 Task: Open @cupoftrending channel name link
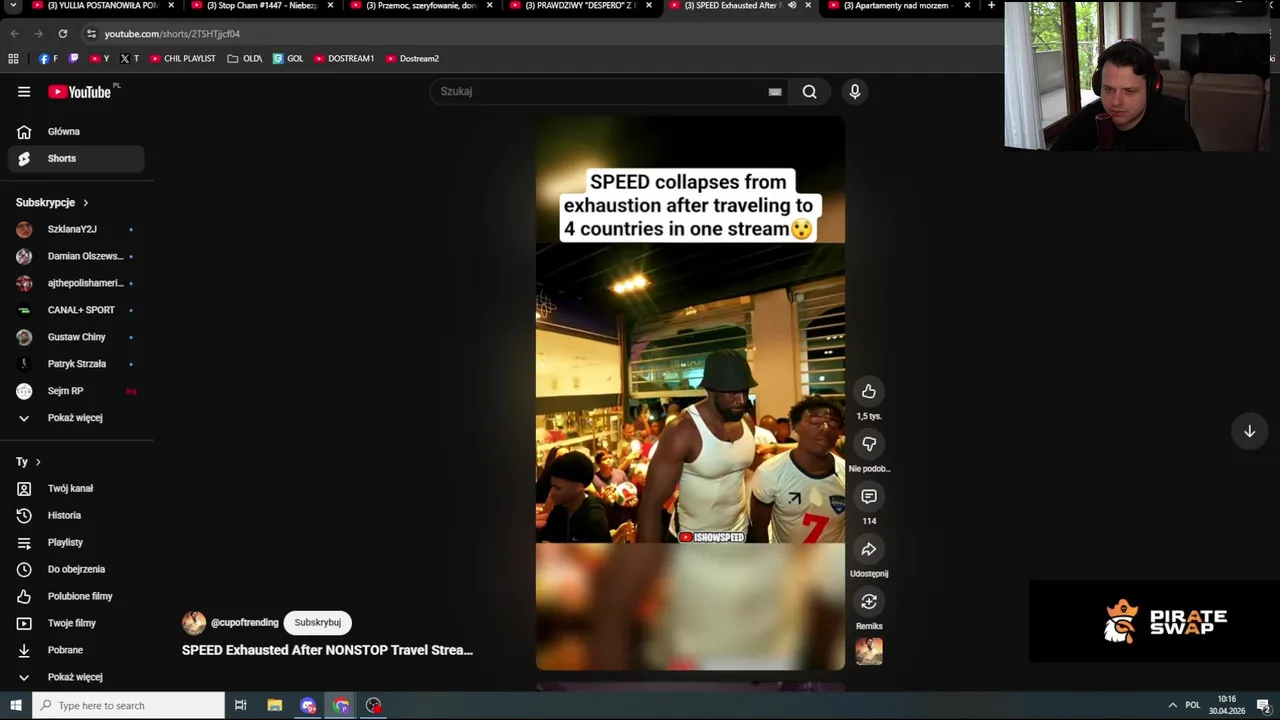(x=244, y=622)
